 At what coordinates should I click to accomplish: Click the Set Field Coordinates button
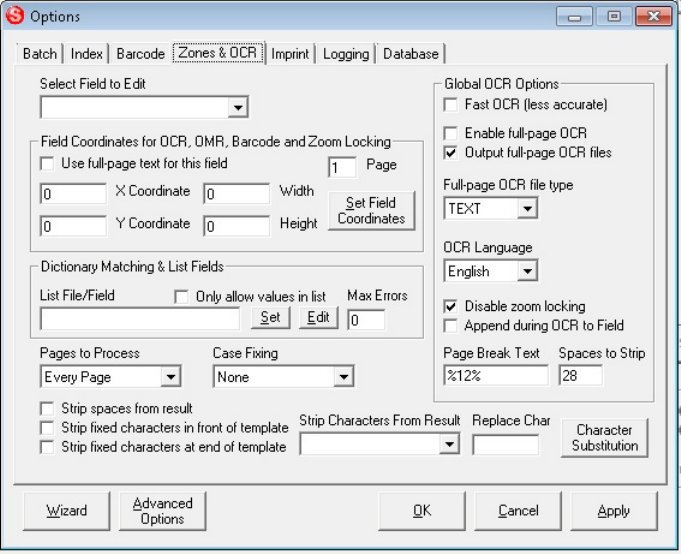[x=371, y=211]
